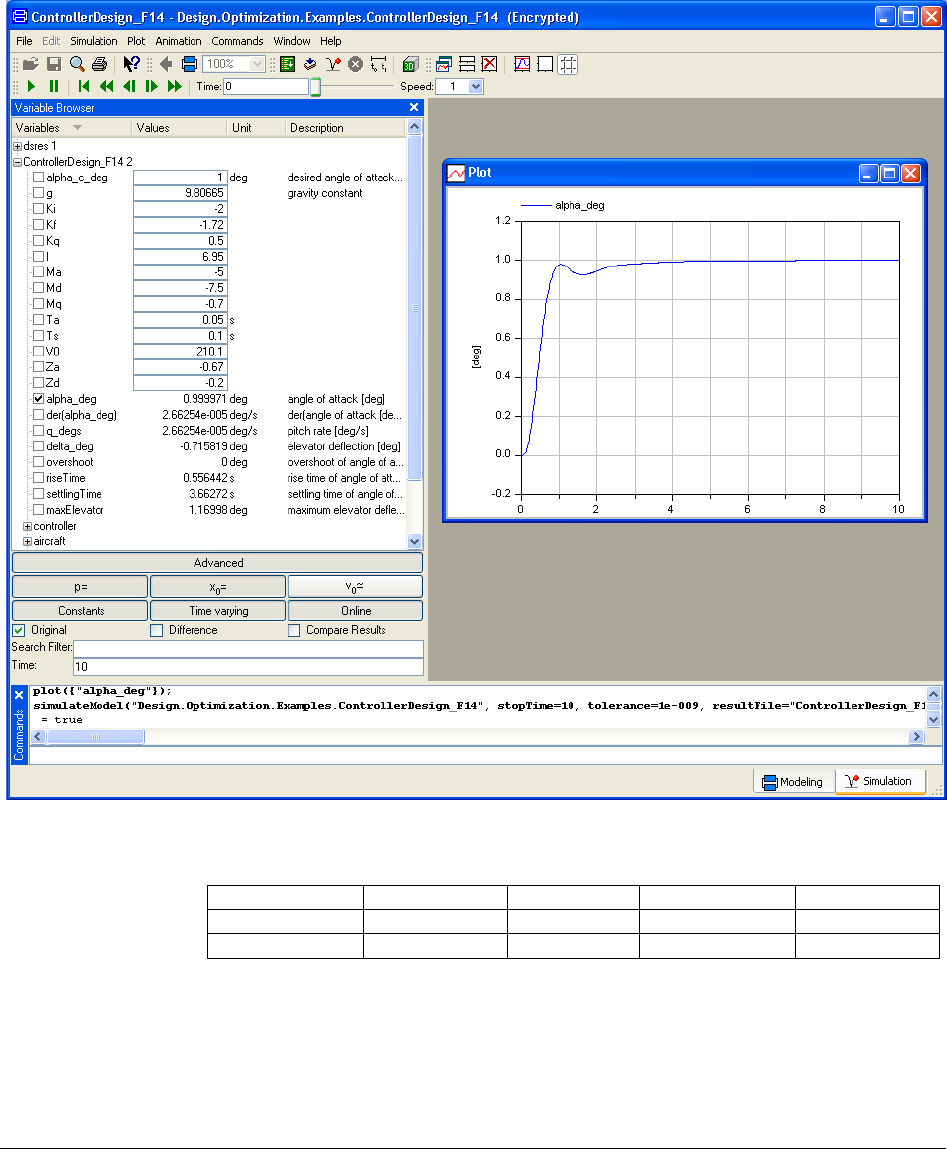This screenshot has width=947, height=1149.
Task: Check the alpha_c_deg variable checkbox
Action: pyautogui.click(x=39, y=177)
